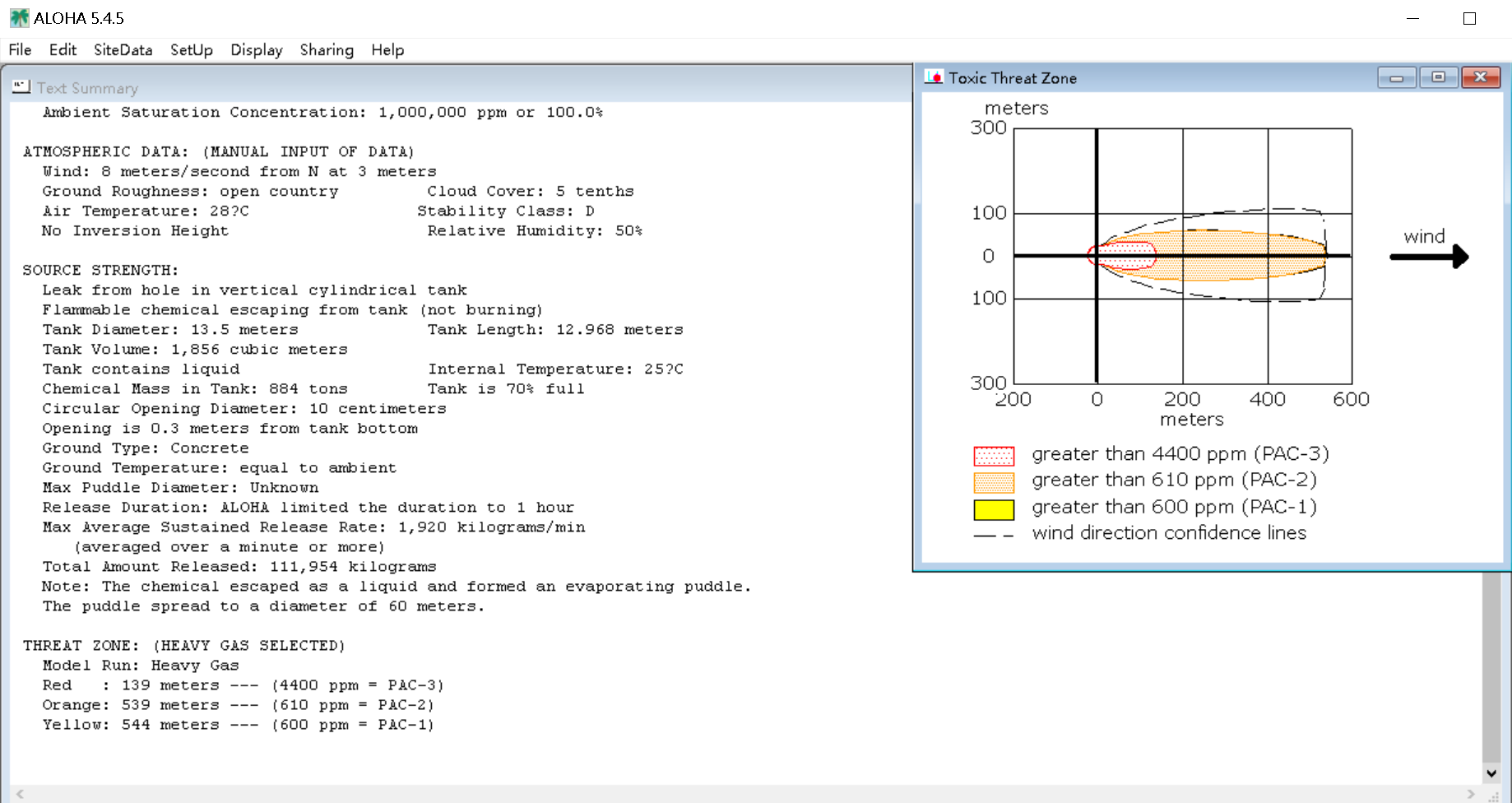1512x803 pixels.
Task: Click 'Opening is 0.3 meters from tank bottom'
Action: point(230,428)
